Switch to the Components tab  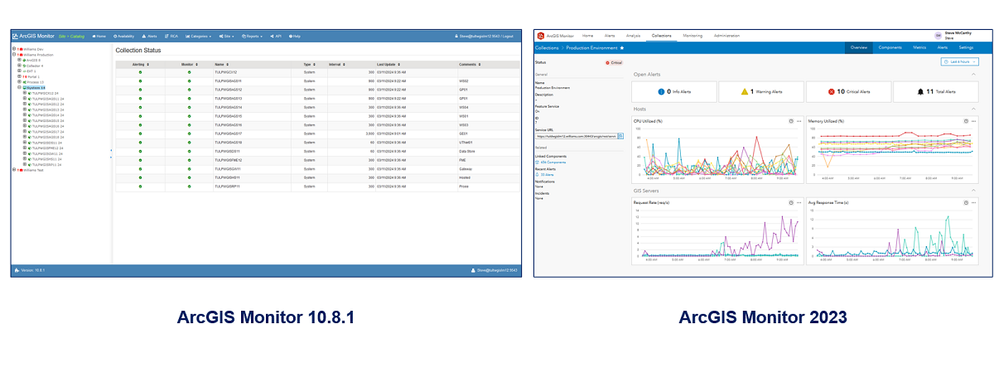coord(889,48)
